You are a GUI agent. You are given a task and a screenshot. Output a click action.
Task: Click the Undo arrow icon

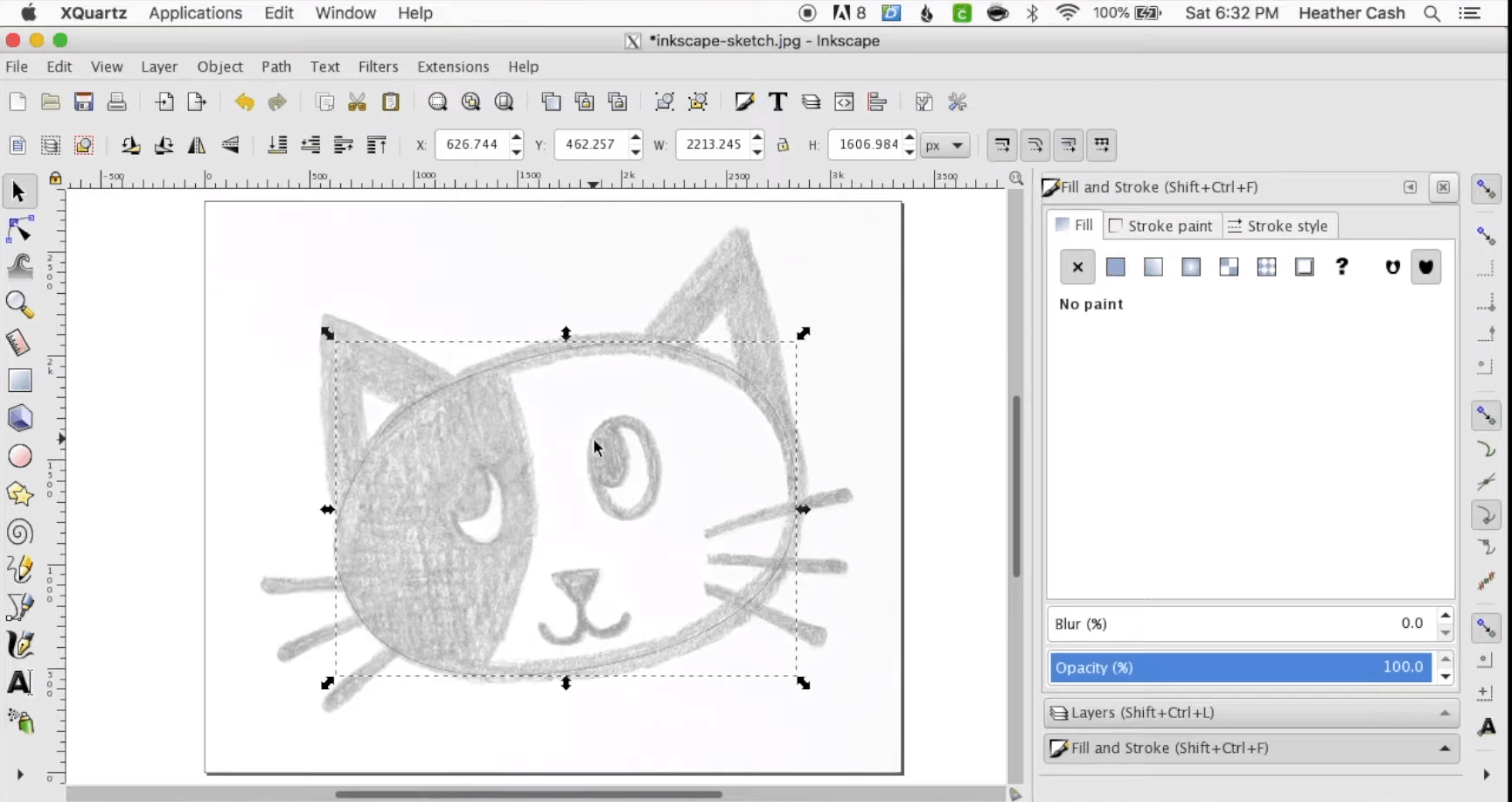(244, 102)
